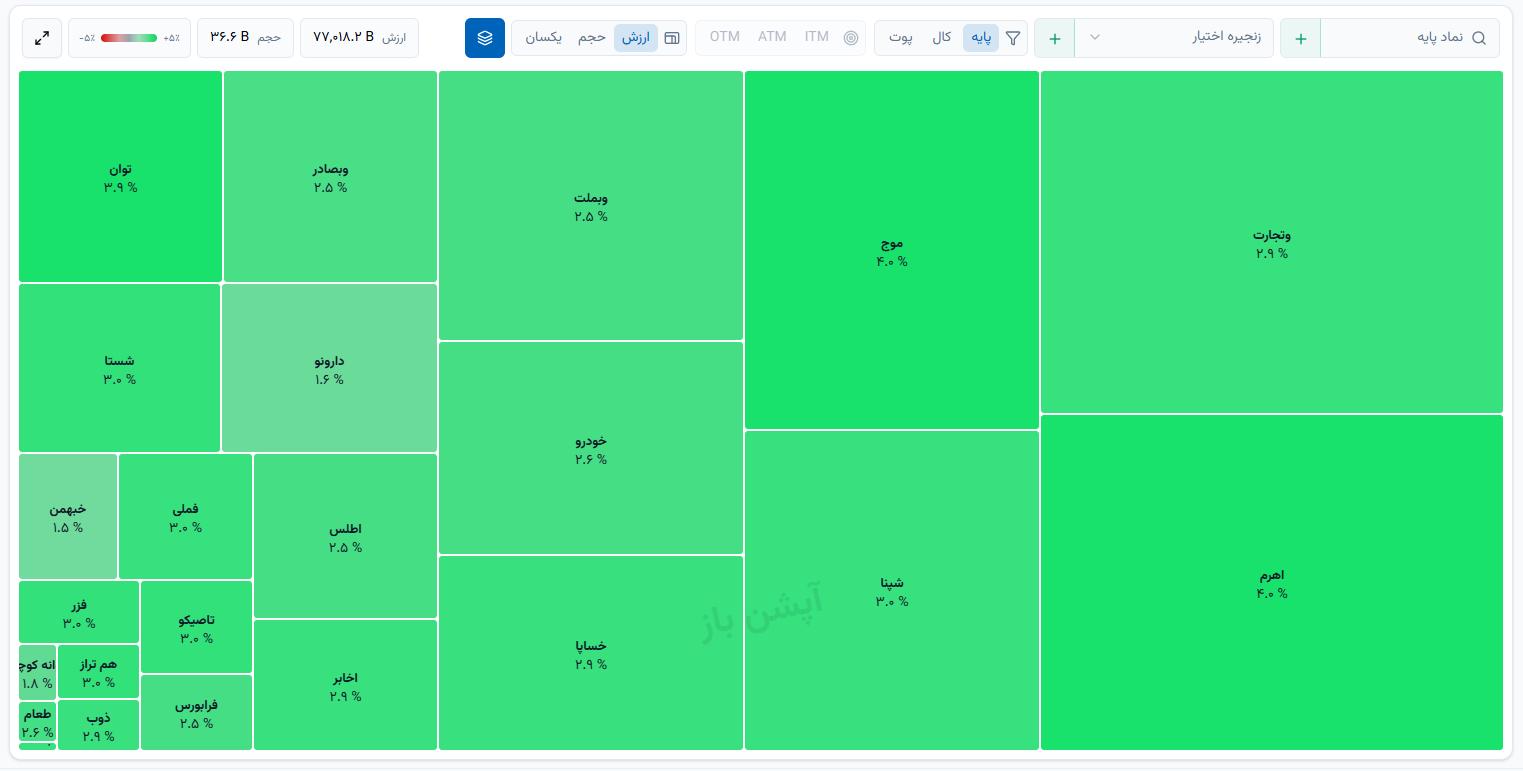Click the دارونو tile showing 1.6%

[x=329, y=368]
